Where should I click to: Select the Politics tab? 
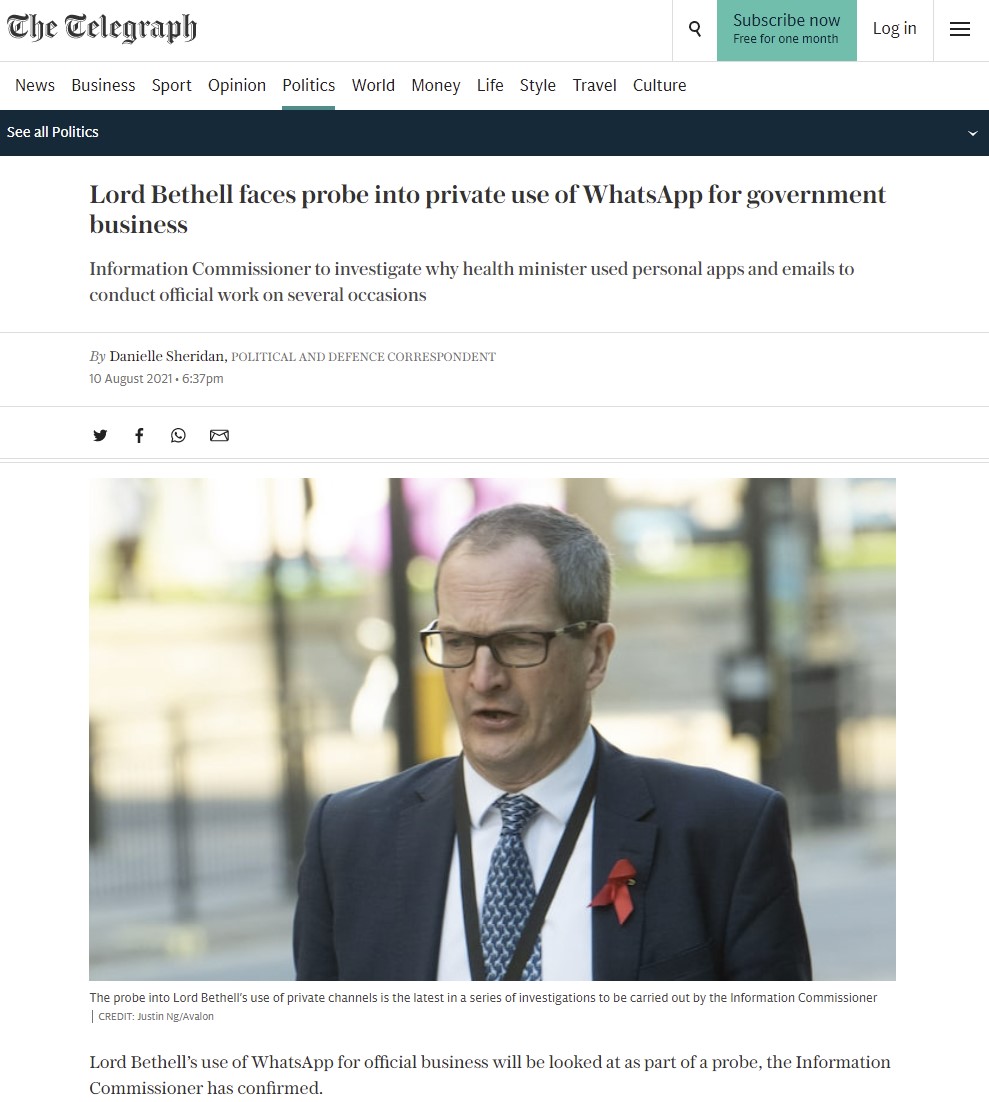[x=309, y=85]
